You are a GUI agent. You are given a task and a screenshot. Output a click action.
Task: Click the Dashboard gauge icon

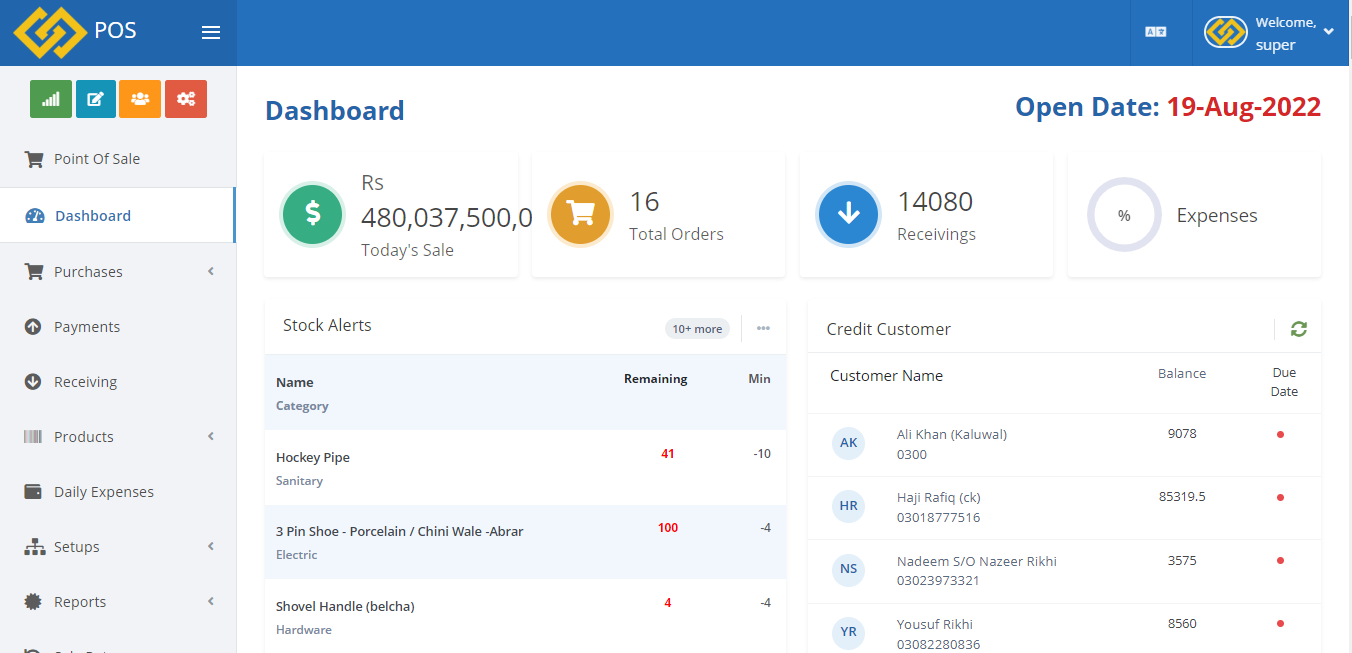[35, 216]
